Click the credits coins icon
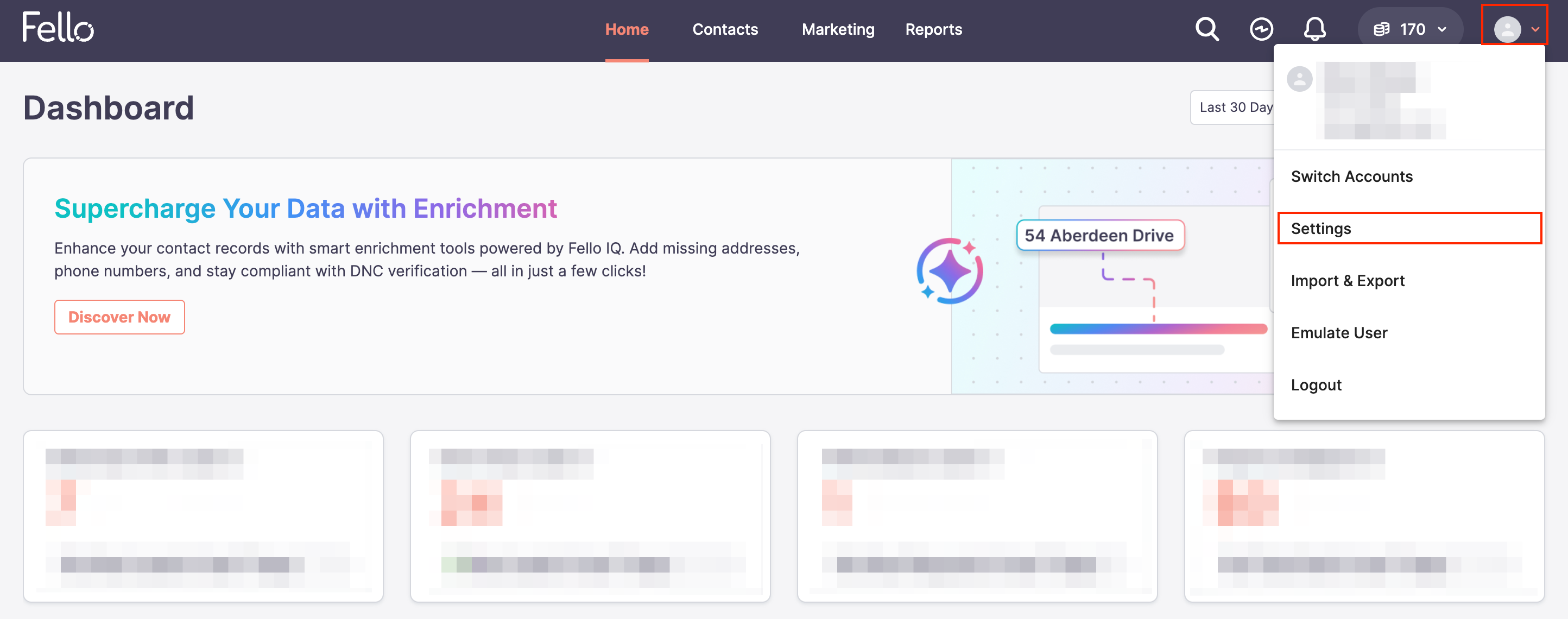Image resolution: width=1568 pixels, height=619 pixels. pos(1381,29)
